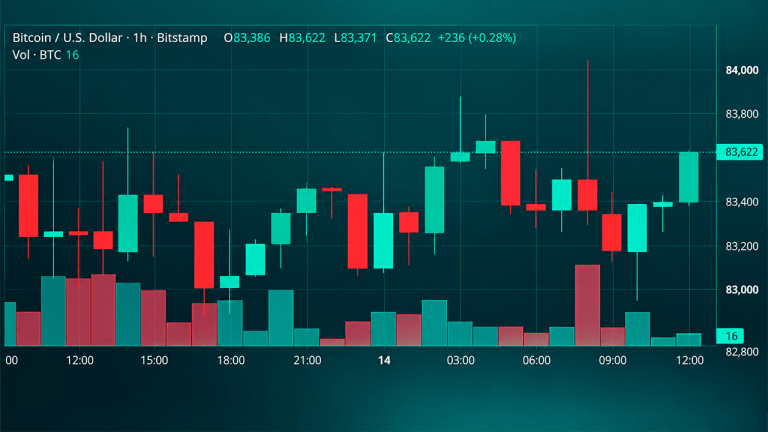The width and height of the screenshot is (768, 432).
Task: Click the 15:00 time axis label
Action: [154, 360]
